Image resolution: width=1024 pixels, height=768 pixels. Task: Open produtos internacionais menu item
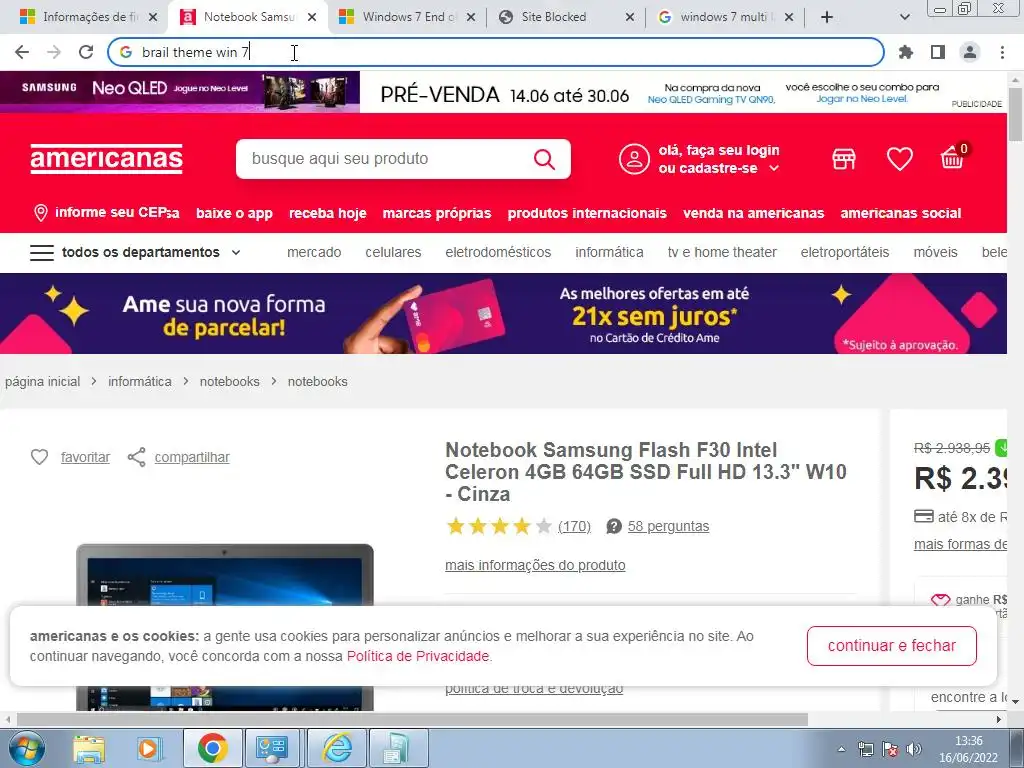pos(587,213)
